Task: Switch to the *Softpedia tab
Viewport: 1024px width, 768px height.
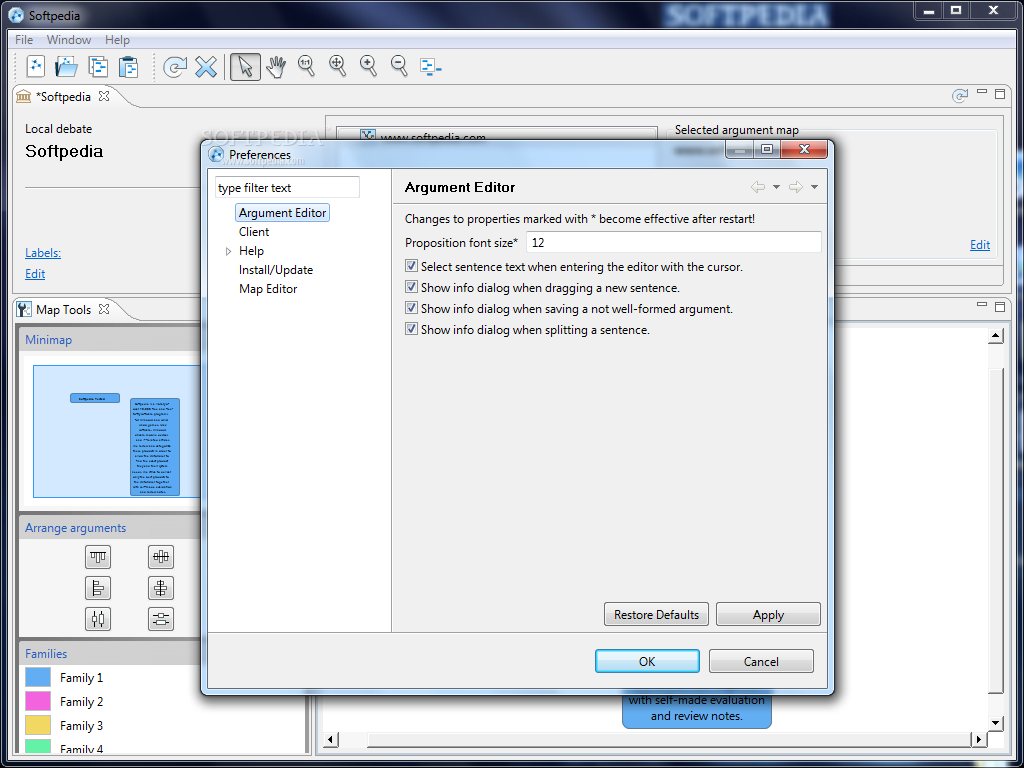Action: coord(63,97)
